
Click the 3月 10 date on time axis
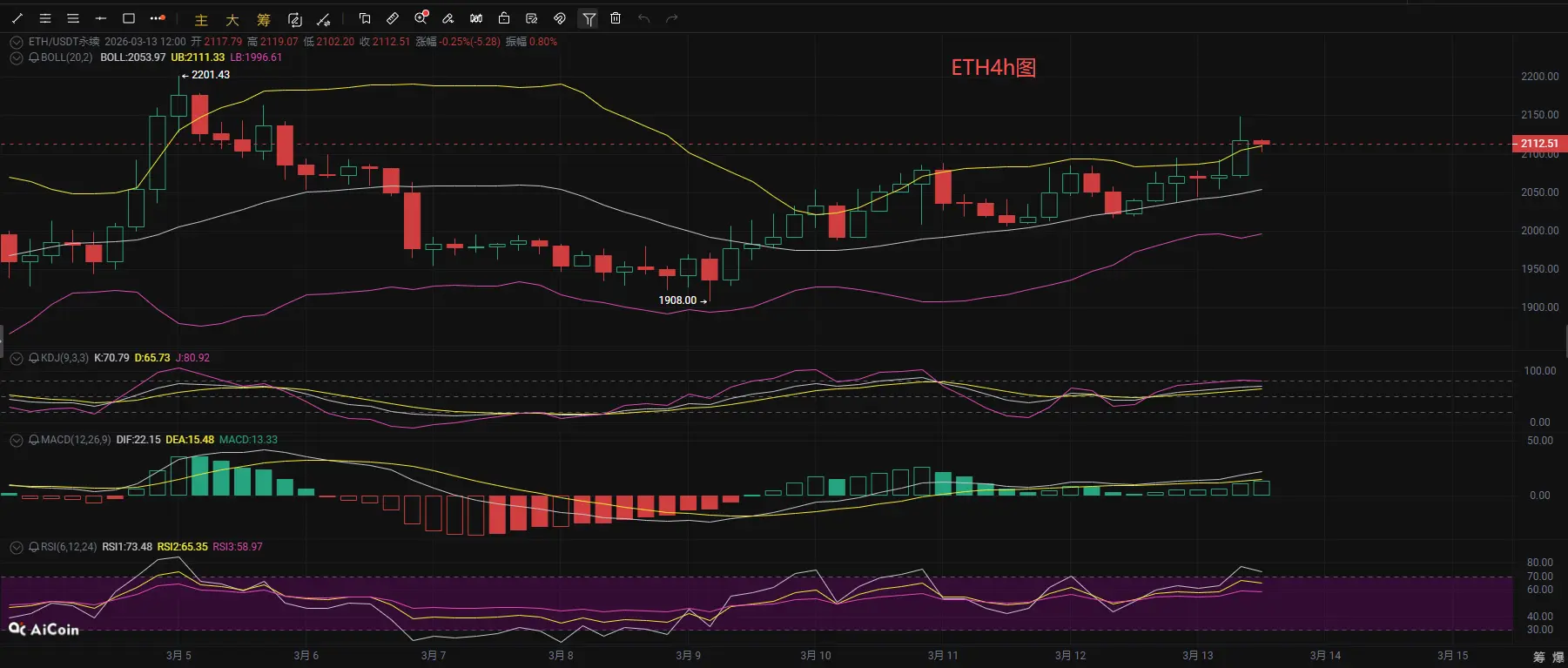[x=816, y=656]
